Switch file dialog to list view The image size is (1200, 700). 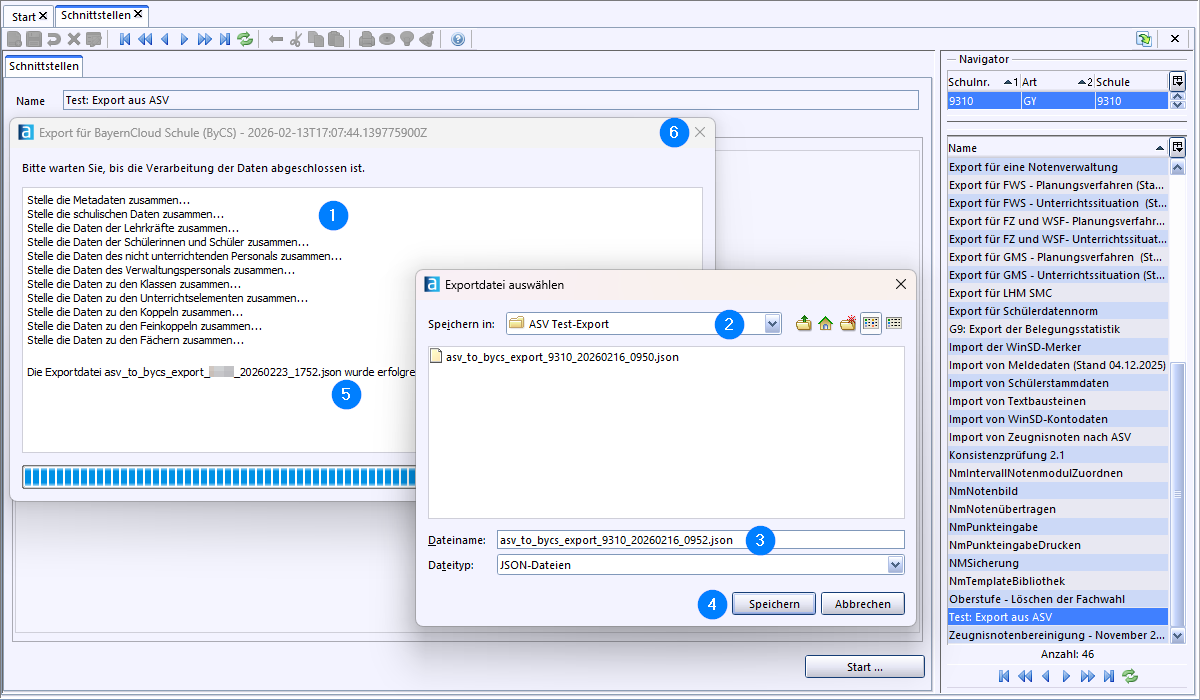click(871, 323)
